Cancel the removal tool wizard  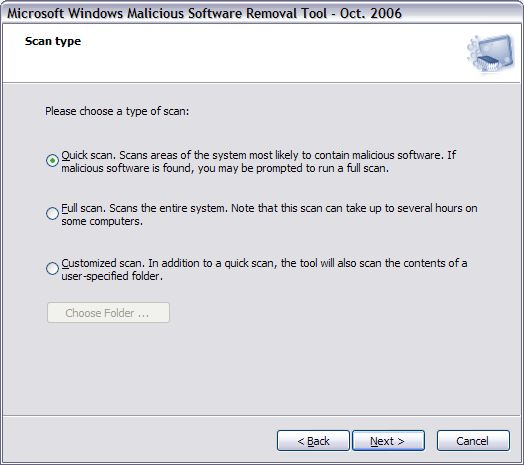point(473,441)
